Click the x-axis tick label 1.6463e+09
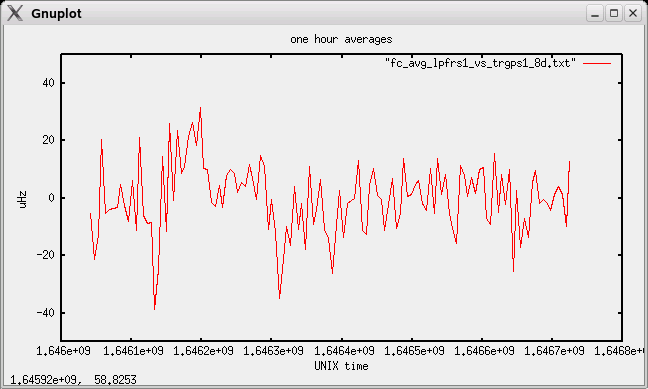This screenshot has width=648, height=389. [x=273, y=351]
